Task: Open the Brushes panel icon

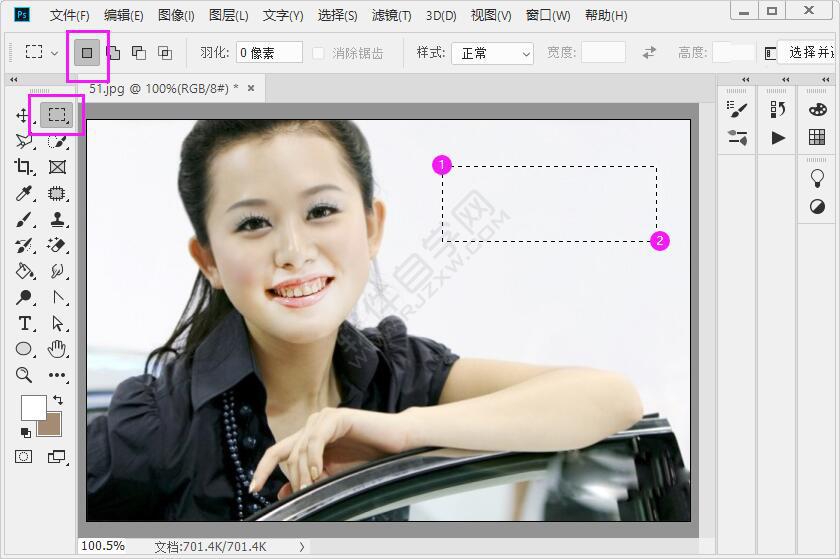Action: pos(738,138)
